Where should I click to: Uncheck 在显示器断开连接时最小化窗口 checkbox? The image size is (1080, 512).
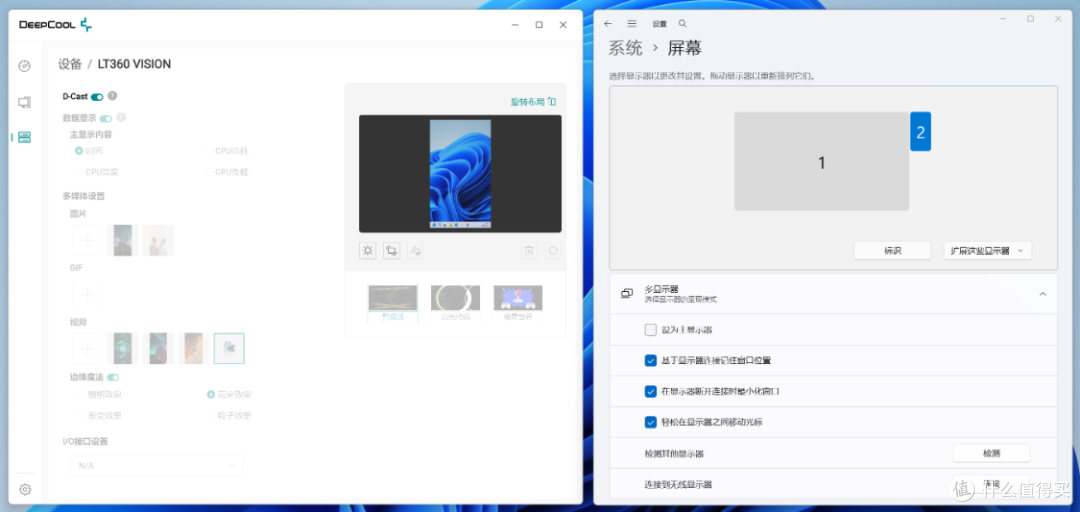651,391
